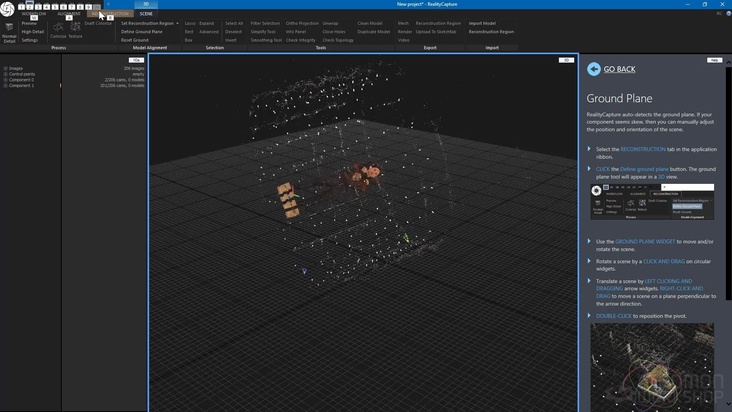Click Ortho Projection tool
Screen dimensions: 732x412
tap(302, 23)
